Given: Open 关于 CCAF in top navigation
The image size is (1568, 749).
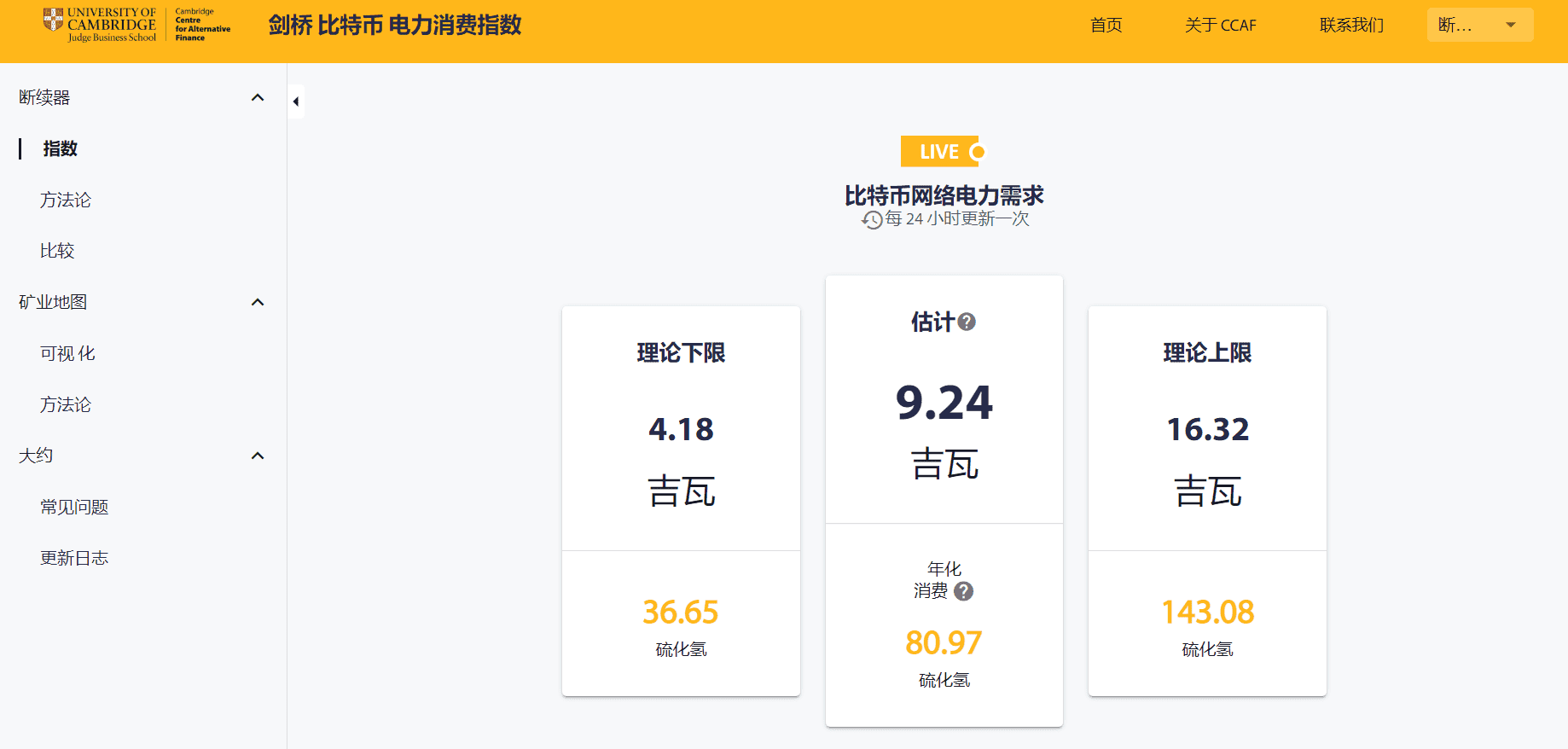Looking at the screenshot, I should pyautogui.click(x=1220, y=26).
